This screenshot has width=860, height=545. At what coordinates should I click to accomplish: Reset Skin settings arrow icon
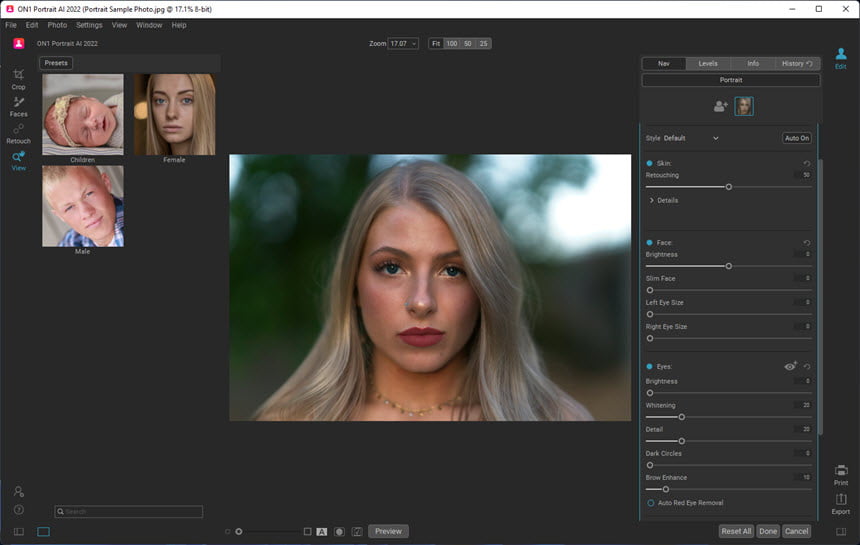pyautogui.click(x=806, y=163)
